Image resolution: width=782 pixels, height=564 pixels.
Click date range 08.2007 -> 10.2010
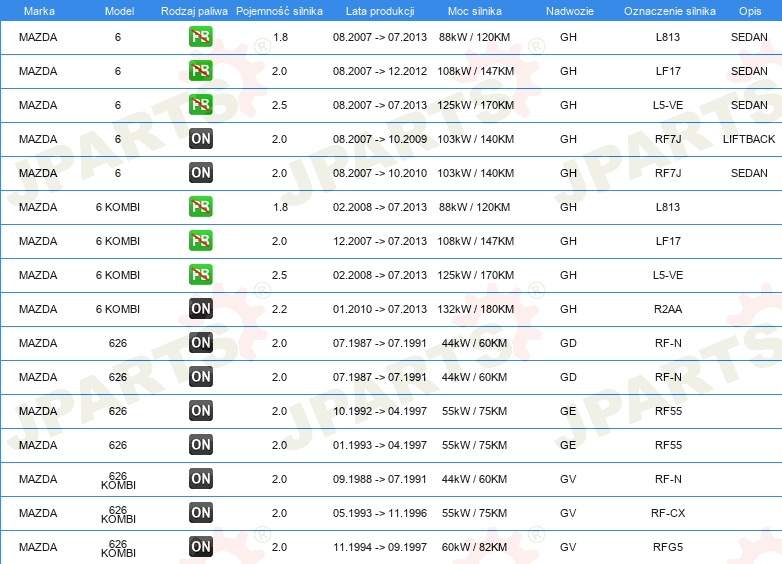click(x=380, y=173)
